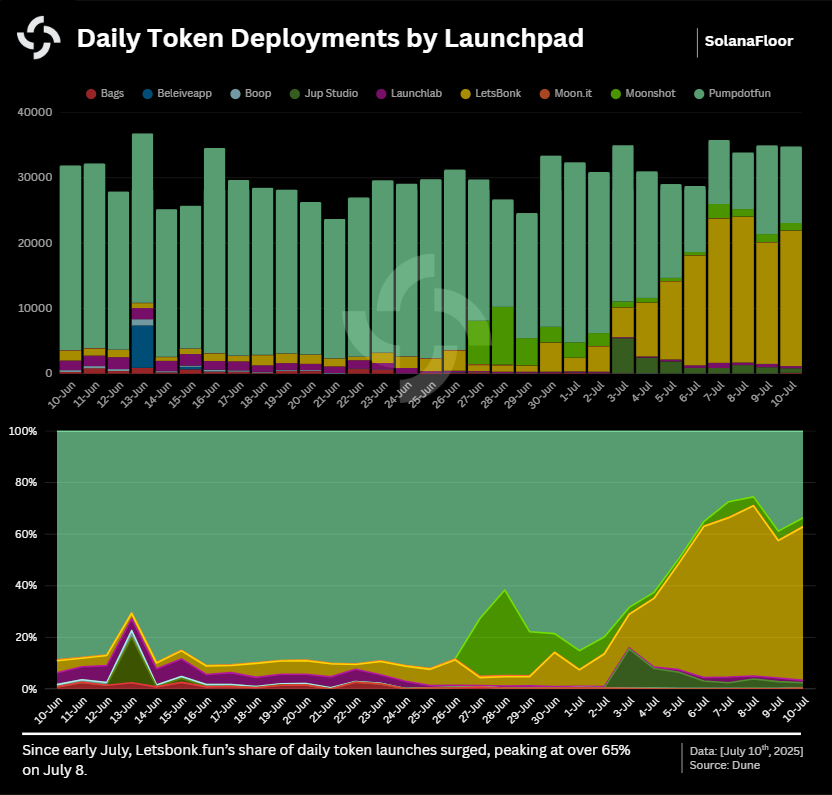Select the SolanaFloor header label
The height and width of the screenshot is (795, 832).
coord(749,41)
